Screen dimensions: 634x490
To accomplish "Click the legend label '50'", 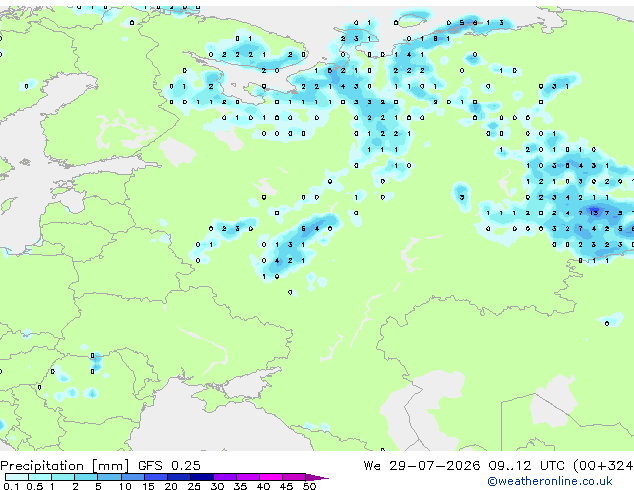I will pyautogui.click(x=309, y=486).
